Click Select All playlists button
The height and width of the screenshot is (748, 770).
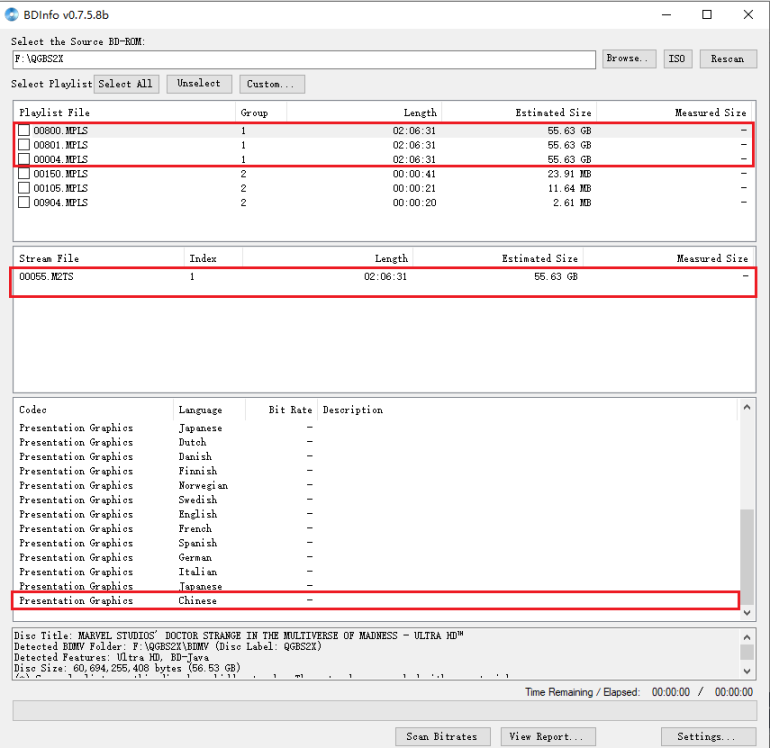[126, 84]
